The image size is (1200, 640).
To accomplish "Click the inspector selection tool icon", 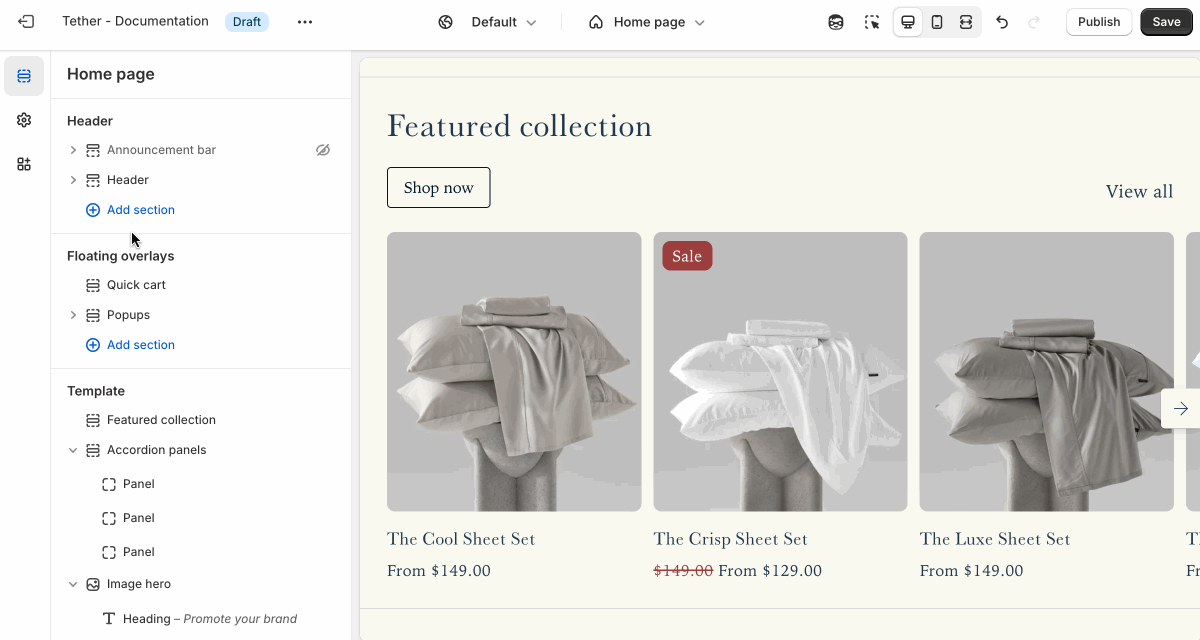I will (x=872, y=22).
